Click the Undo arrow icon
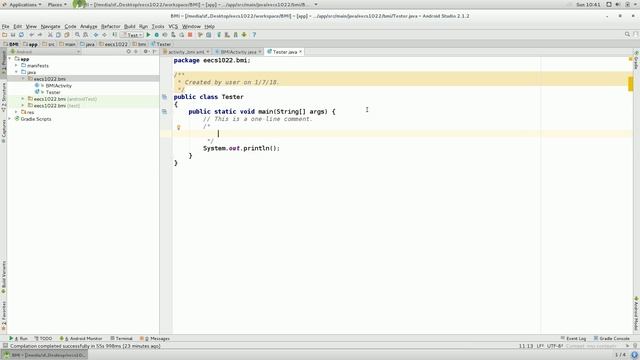 click(31, 35)
